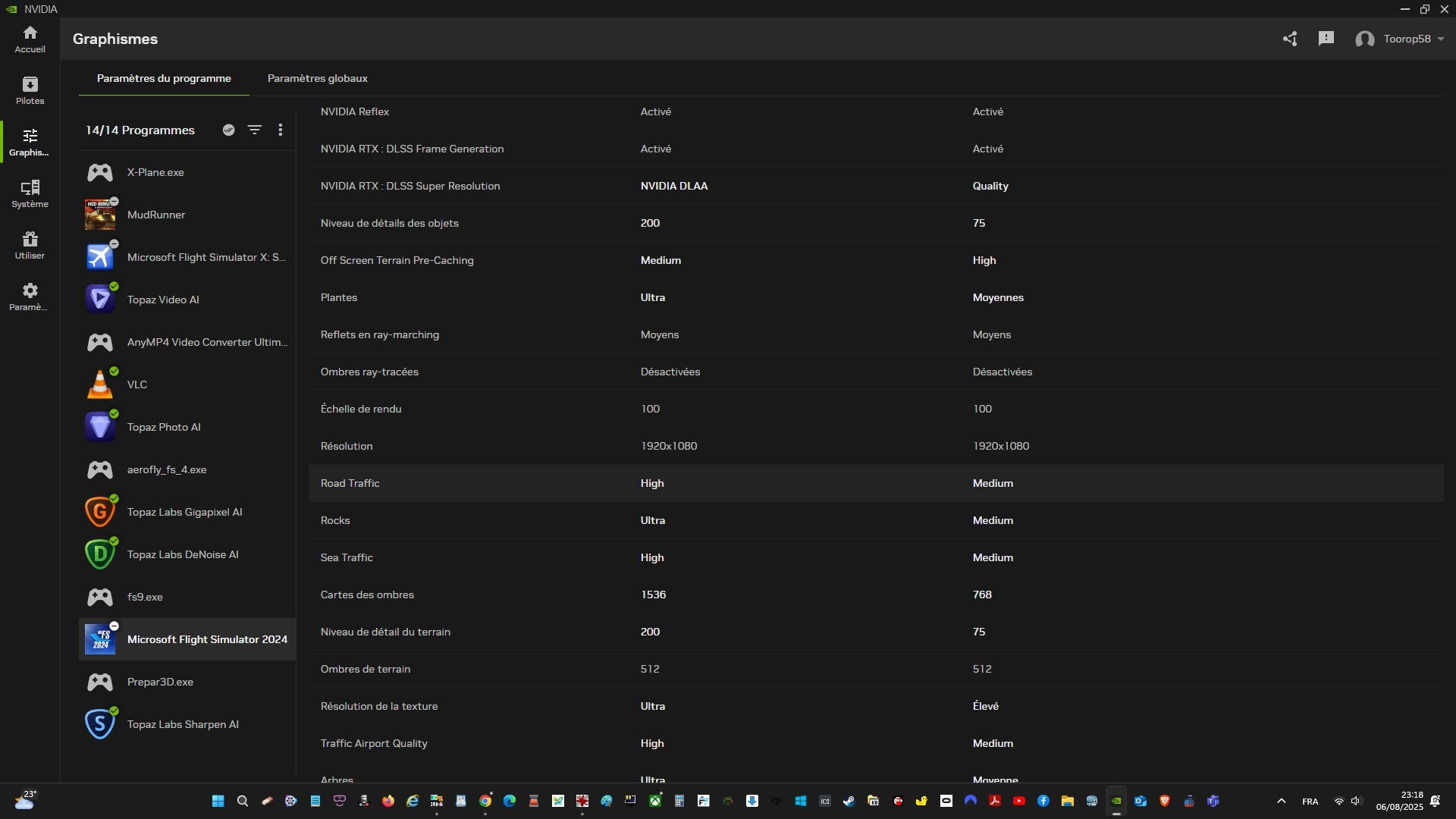Open the Utiliser gift icon
1456x819 pixels.
30,245
